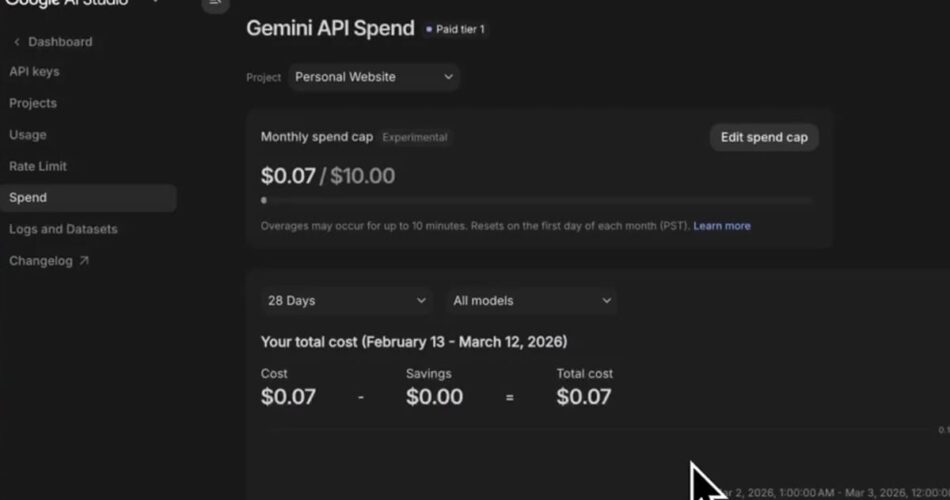The width and height of the screenshot is (950, 500).
Task: Navigate to Rate Limit section
Action: [38, 166]
